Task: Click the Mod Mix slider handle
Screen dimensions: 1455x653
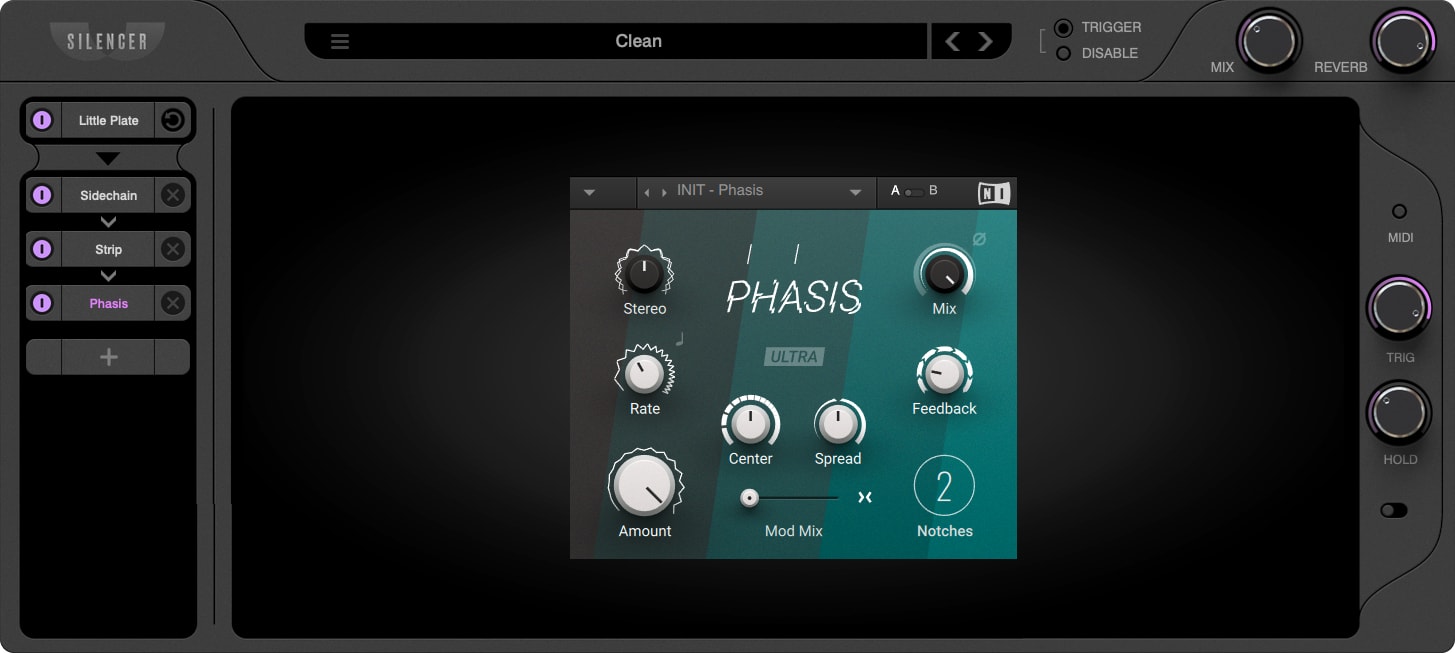Action: pos(749,497)
